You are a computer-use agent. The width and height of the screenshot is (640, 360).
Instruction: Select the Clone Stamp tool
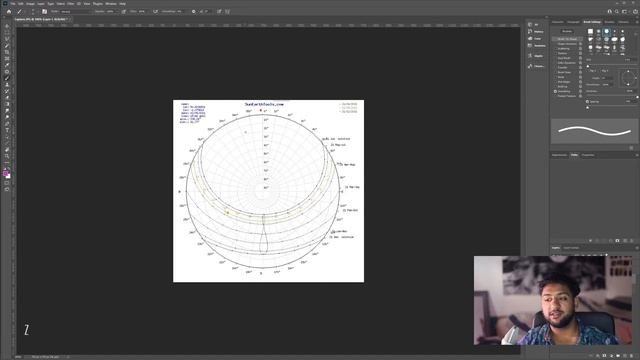click(x=7, y=84)
